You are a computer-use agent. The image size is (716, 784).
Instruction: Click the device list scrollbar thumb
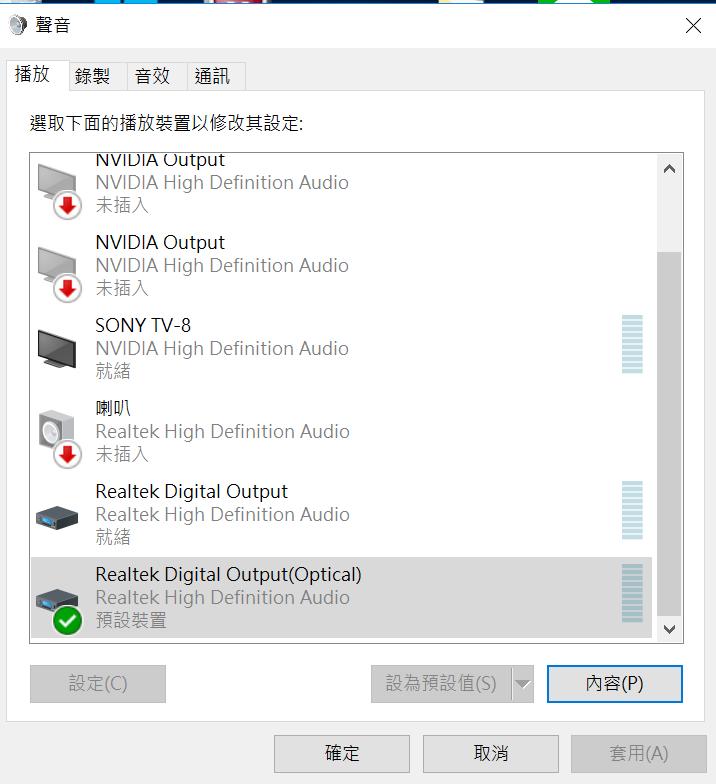tap(670, 434)
